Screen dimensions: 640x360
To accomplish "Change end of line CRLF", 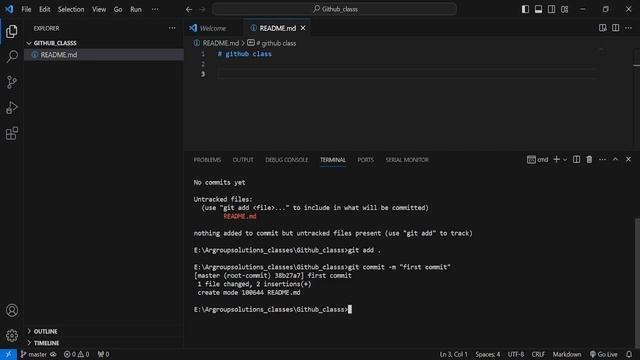I will 538,354.
